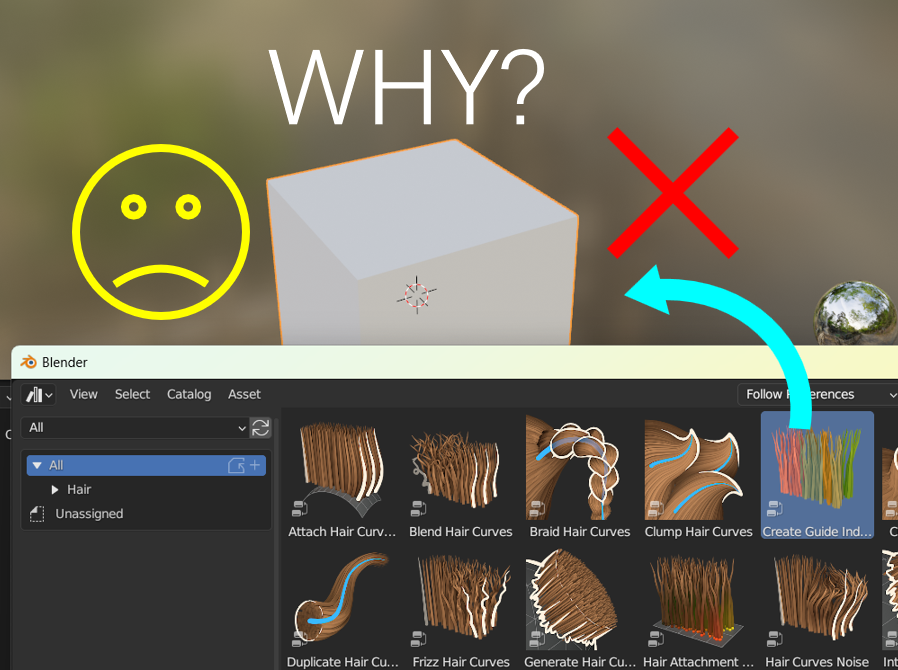Screen dimensions: 898x670
Task: Open the All asset library dropdown
Action: click(x=135, y=428)
